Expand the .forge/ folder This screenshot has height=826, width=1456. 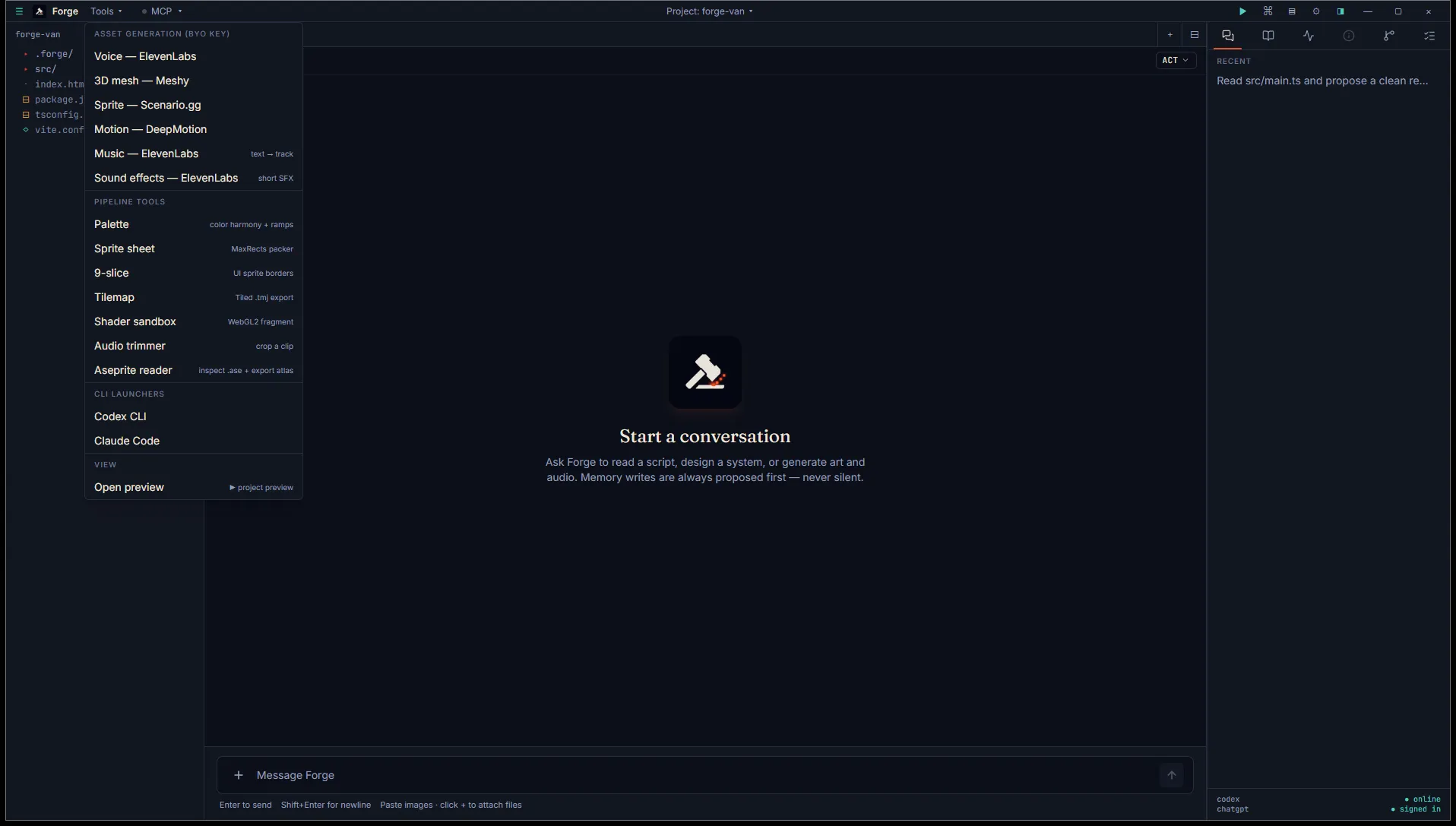pyautogui.click(x=48, y=54)
